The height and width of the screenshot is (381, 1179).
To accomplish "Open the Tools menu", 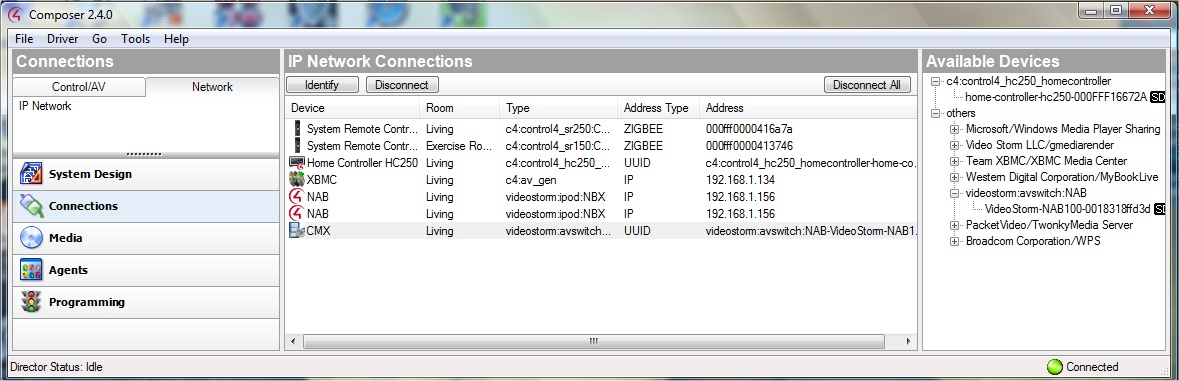I will (x=135, y=39).
